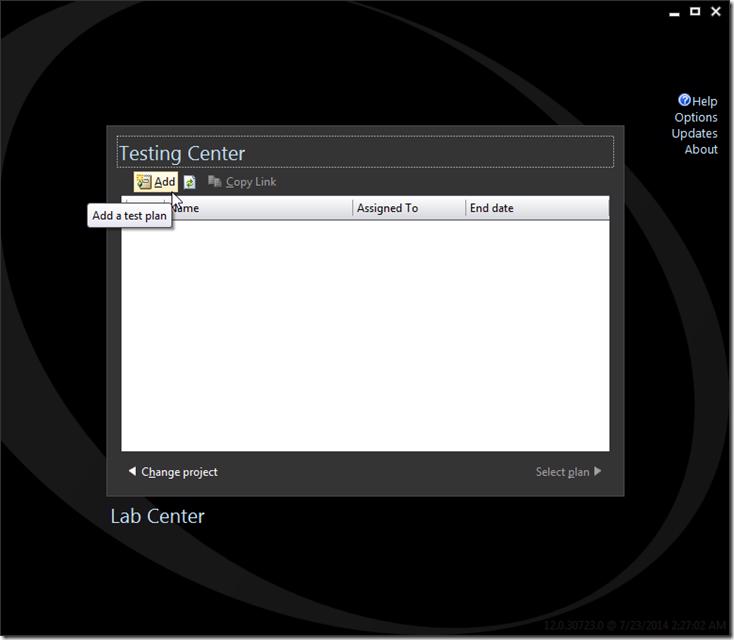Minimize the window
This screenshot has height=640, width=734.
pos(674,13)
